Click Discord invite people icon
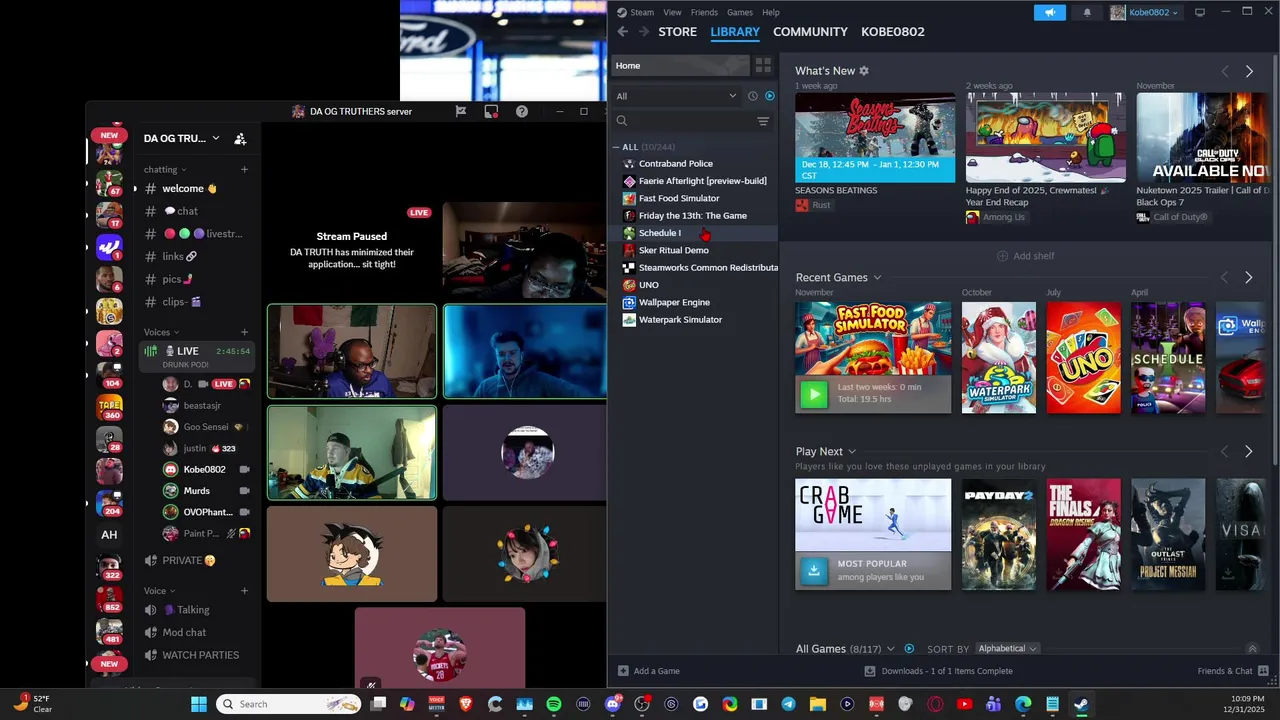The image size is (1280, 720). 240,139
